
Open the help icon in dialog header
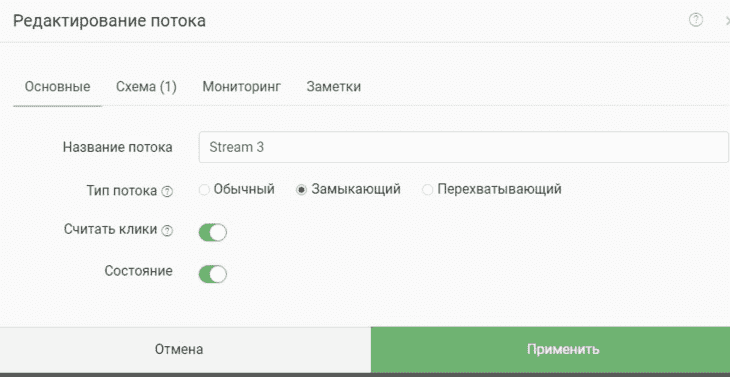coord(696,20)
